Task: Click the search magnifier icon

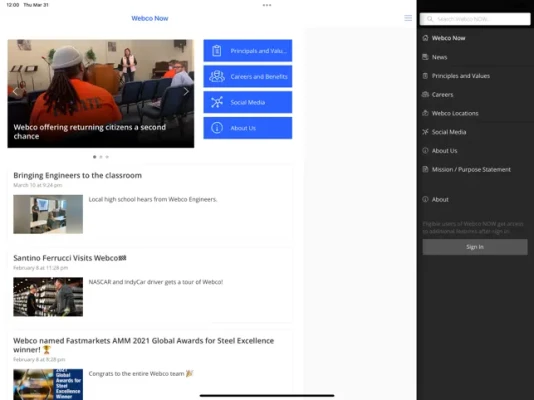Action: [x=430, y=19]
